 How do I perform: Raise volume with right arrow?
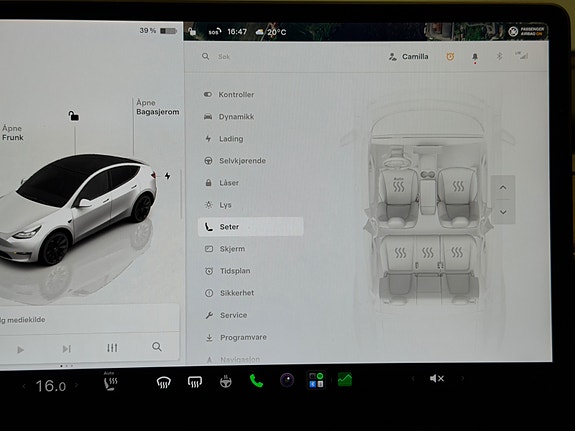pos(462,378)
